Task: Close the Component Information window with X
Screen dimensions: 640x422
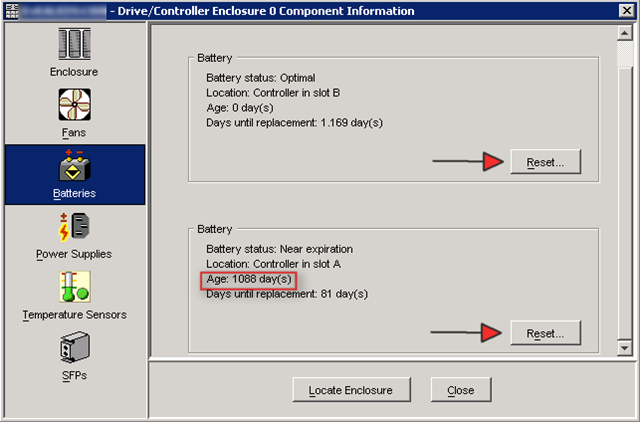Action: (x=626, y=11)
